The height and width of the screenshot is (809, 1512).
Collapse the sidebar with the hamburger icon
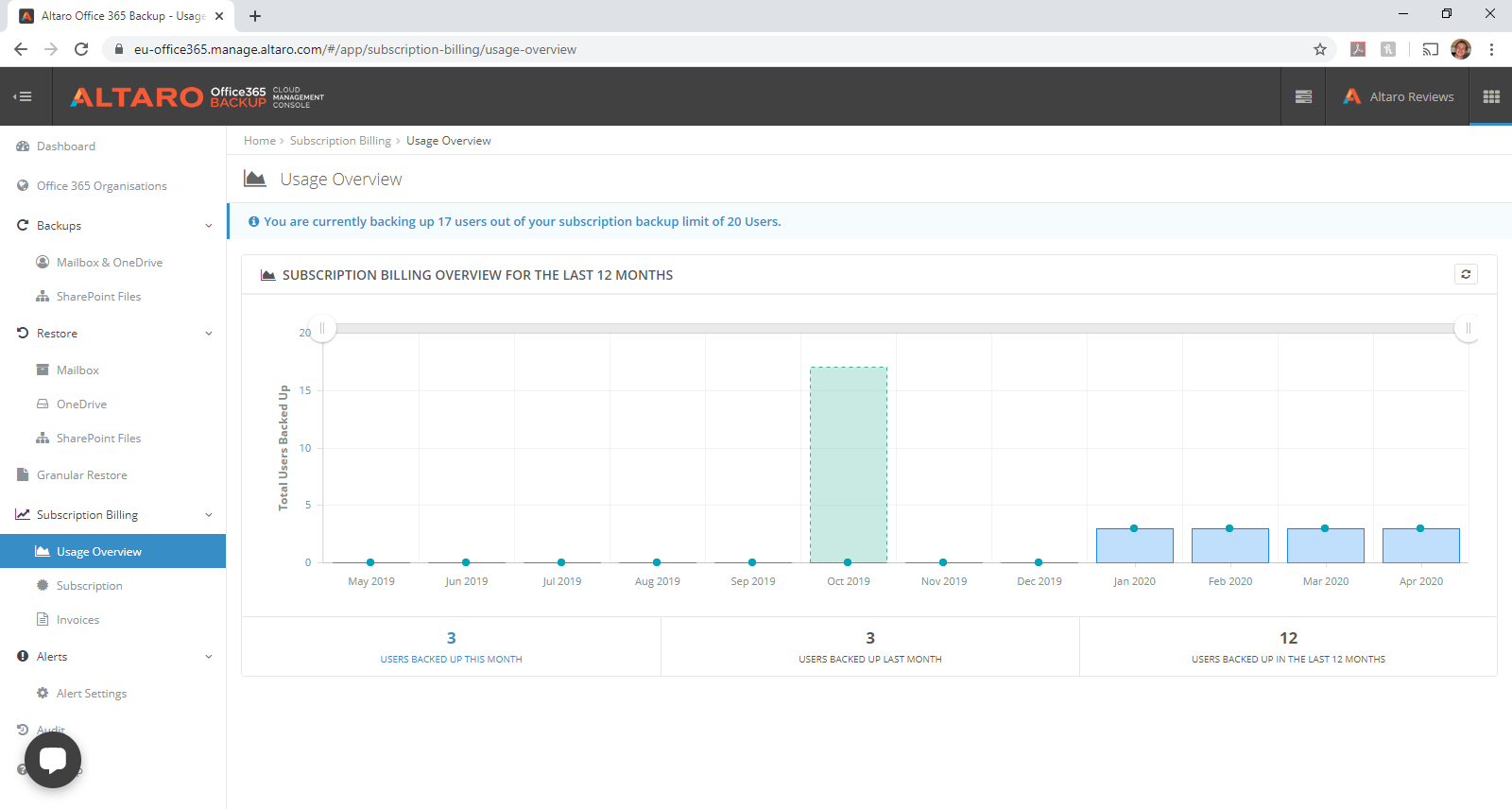pyautogui.click(x=23, y=96)
